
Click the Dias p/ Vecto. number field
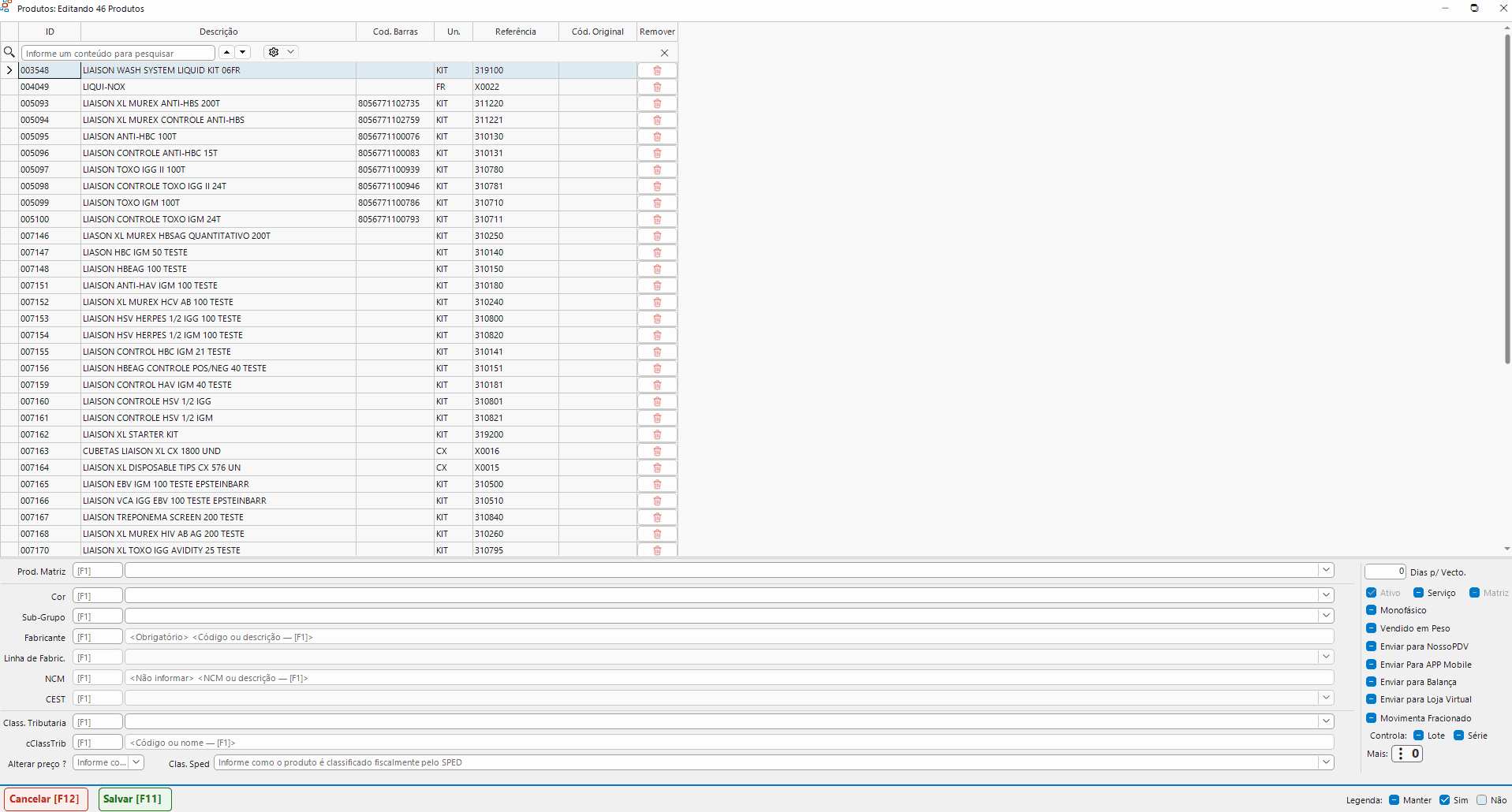click(1386, 572)
